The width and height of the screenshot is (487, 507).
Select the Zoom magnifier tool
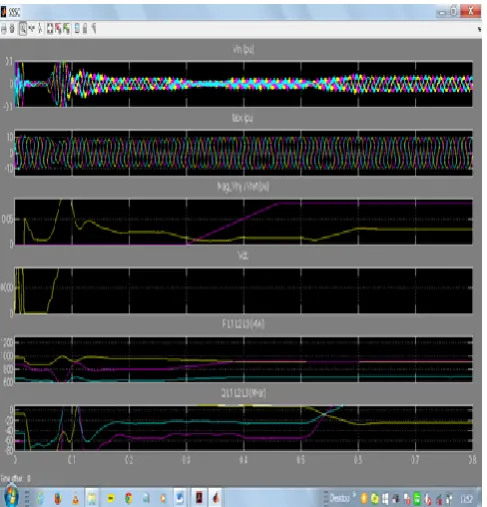23,29
